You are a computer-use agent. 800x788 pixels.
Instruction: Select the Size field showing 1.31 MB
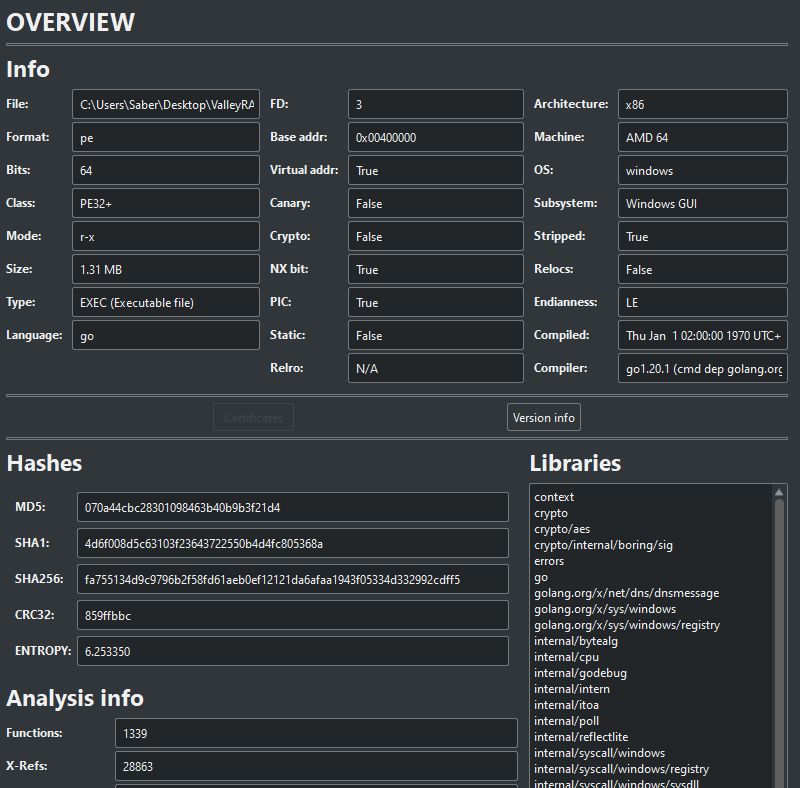click(x=165, y=269)
